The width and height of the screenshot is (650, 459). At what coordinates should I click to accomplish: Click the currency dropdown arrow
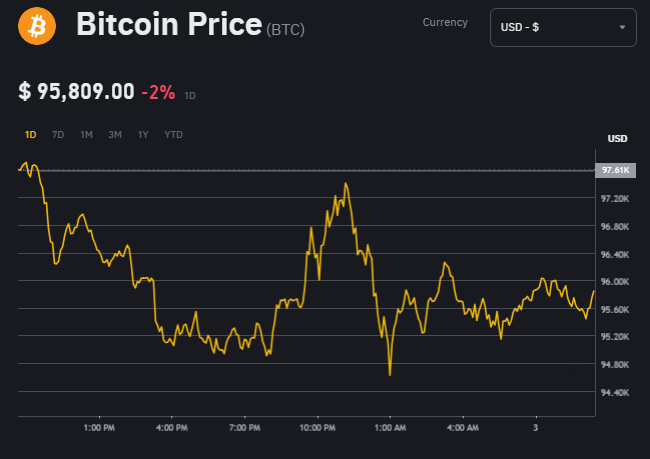623,28
